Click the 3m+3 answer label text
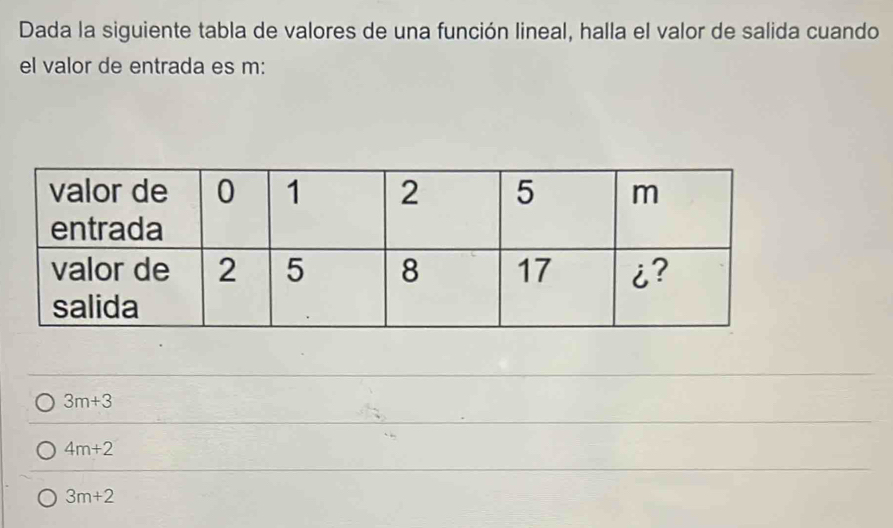 tap(87, 402)
